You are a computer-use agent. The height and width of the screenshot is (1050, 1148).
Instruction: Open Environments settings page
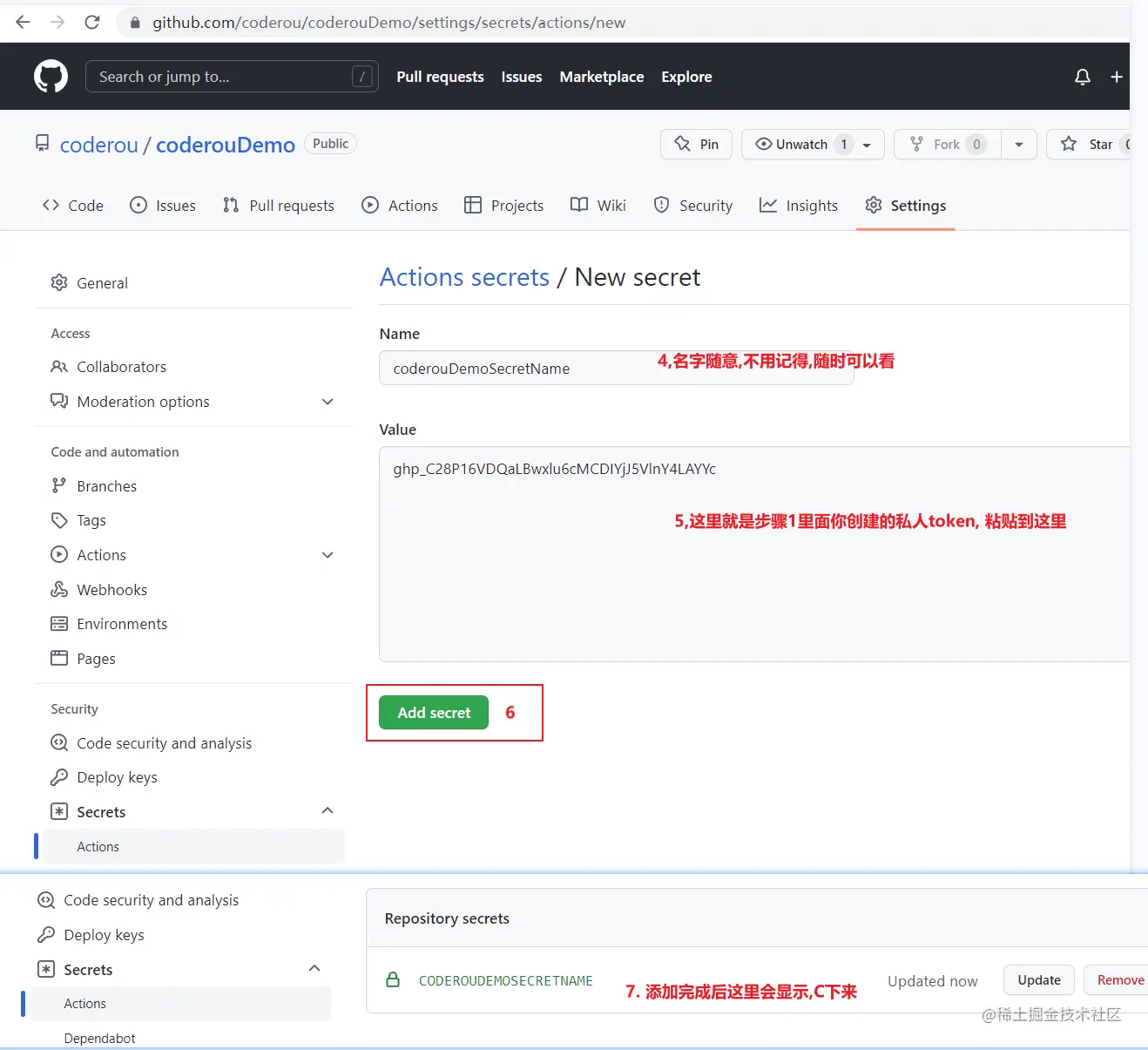(x=122, y=624)
